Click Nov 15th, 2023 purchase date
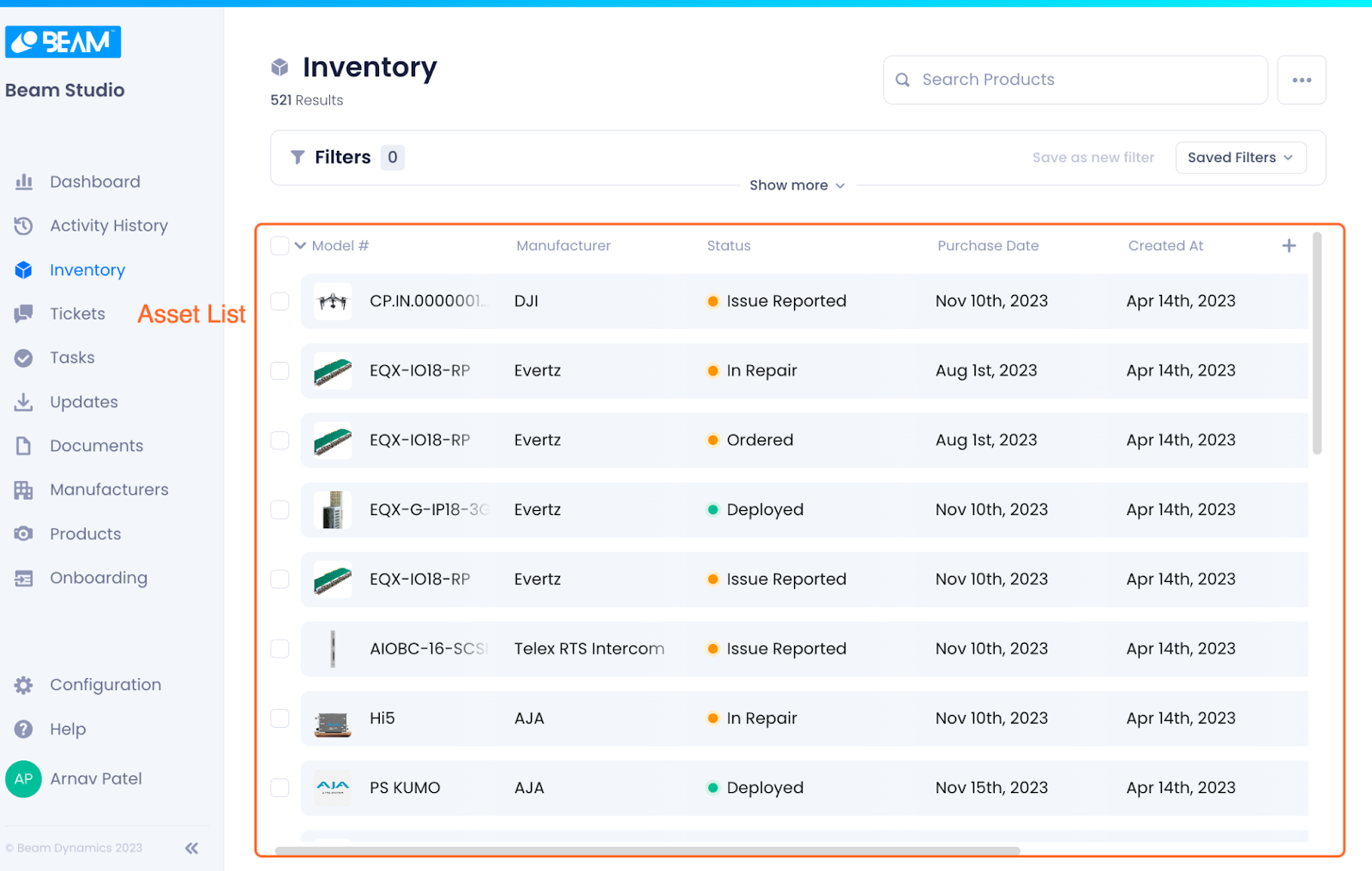Screen dimensions: 1372x871 pos(991,788)
